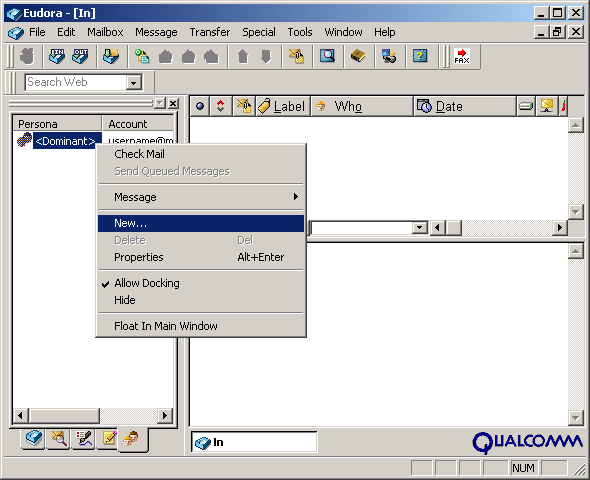590x480 pixels.
Task: Open the Tools menu
Action: [x=300, y=32]
